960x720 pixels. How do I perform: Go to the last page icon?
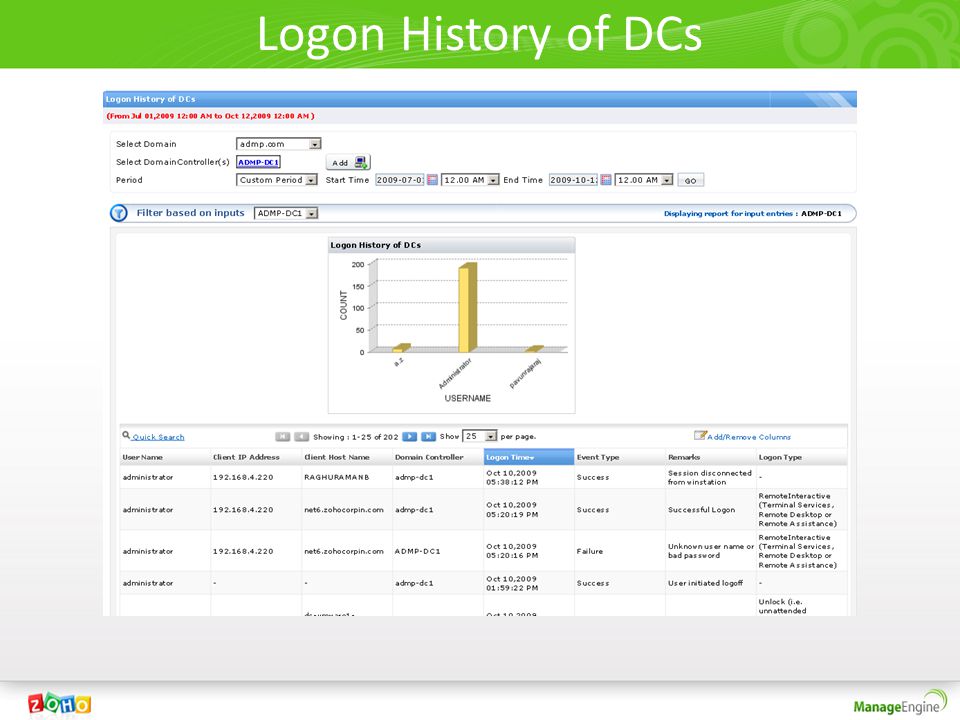click(429, 437)
